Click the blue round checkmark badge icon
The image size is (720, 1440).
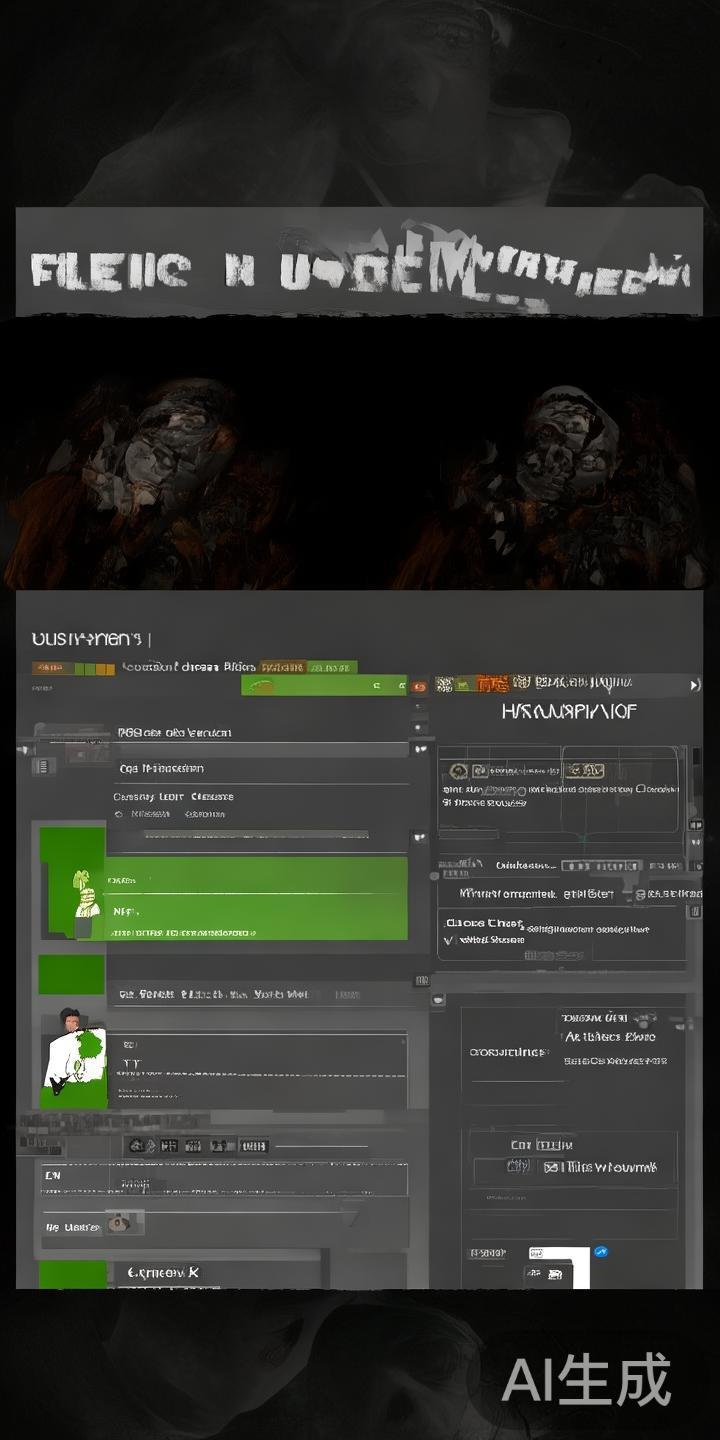point(601,1252)
